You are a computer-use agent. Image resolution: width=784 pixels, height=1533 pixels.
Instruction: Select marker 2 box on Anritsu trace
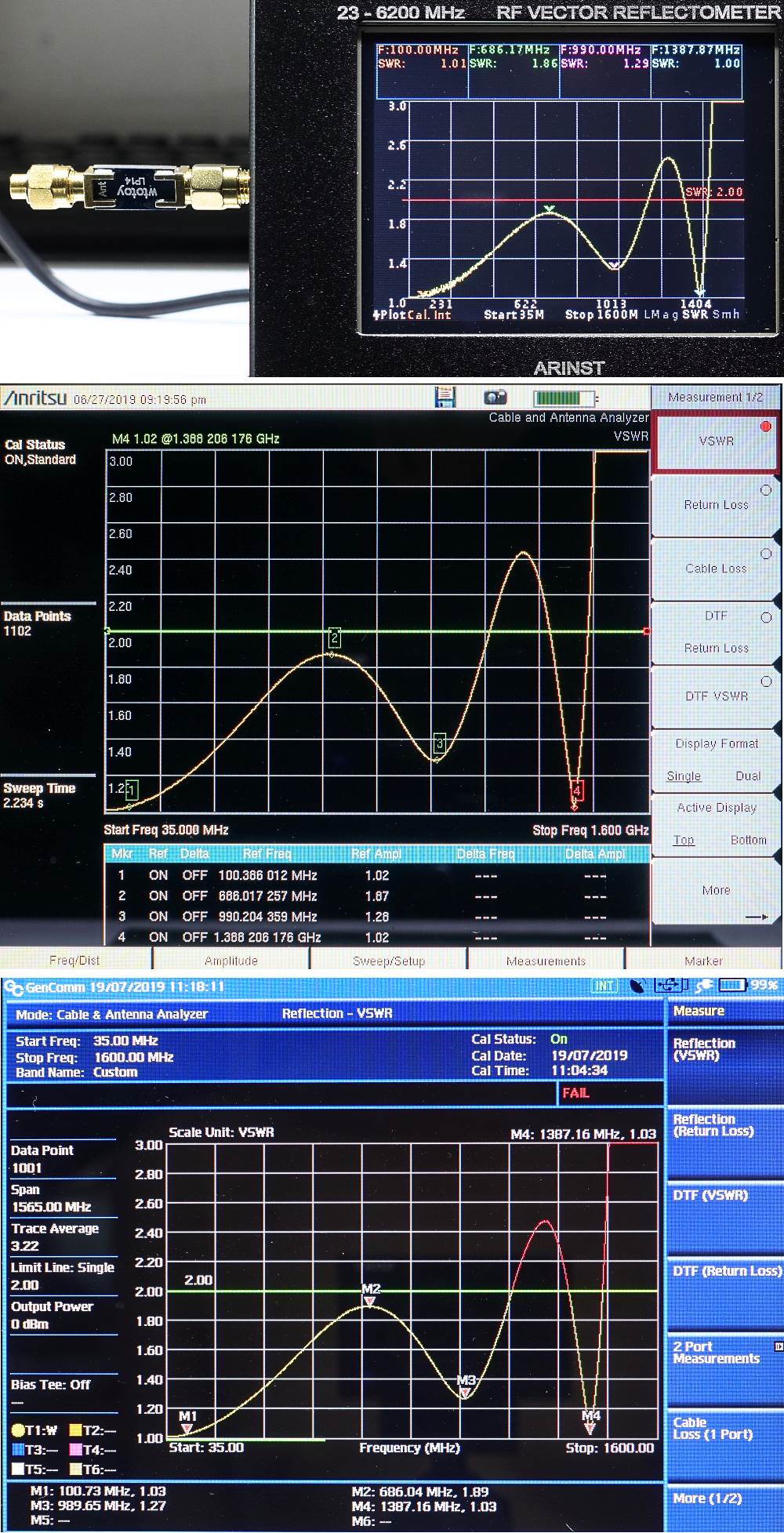[x=335, y=638]
